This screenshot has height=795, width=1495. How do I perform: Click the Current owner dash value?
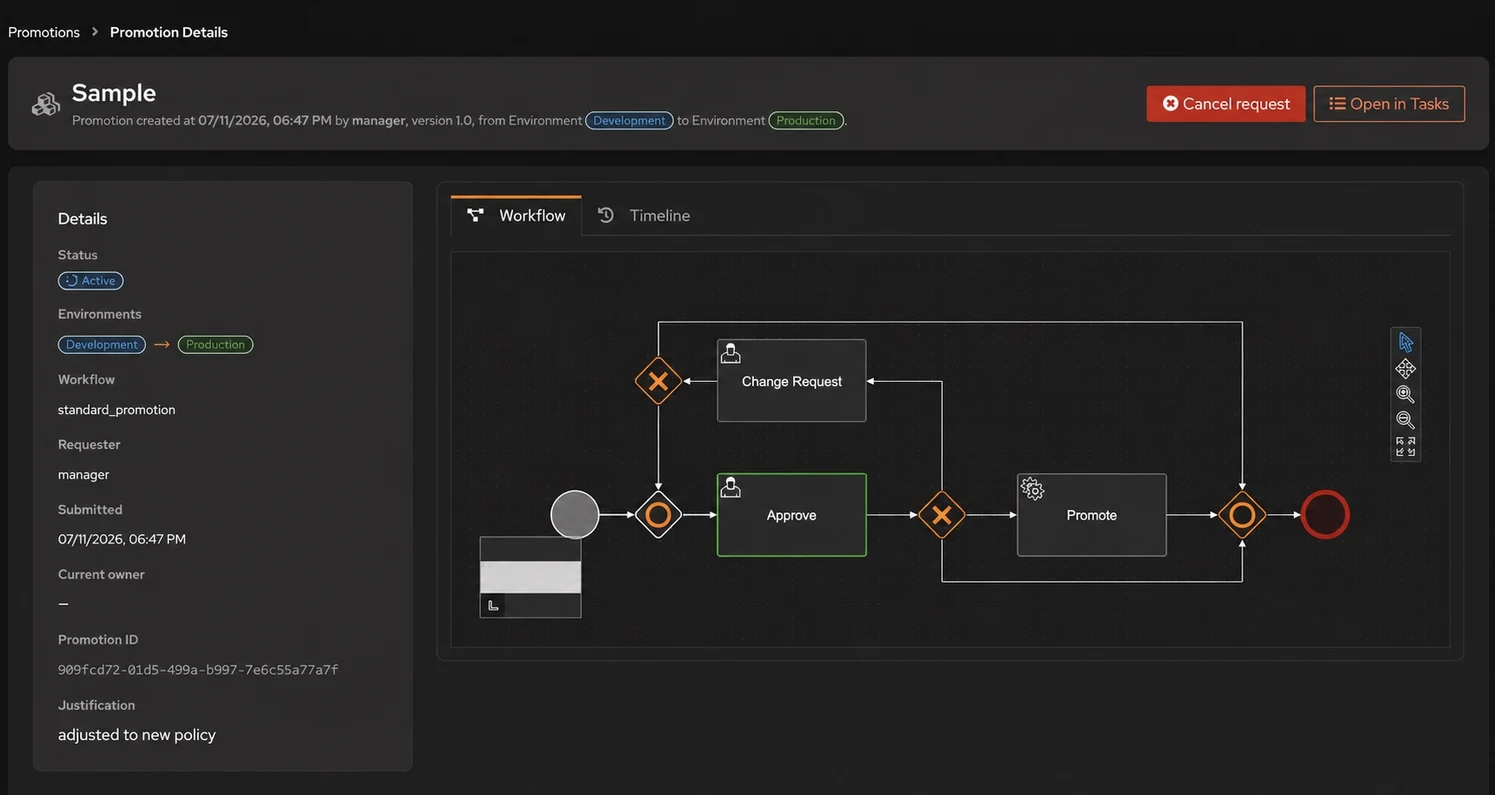click(x=63, y=604)
